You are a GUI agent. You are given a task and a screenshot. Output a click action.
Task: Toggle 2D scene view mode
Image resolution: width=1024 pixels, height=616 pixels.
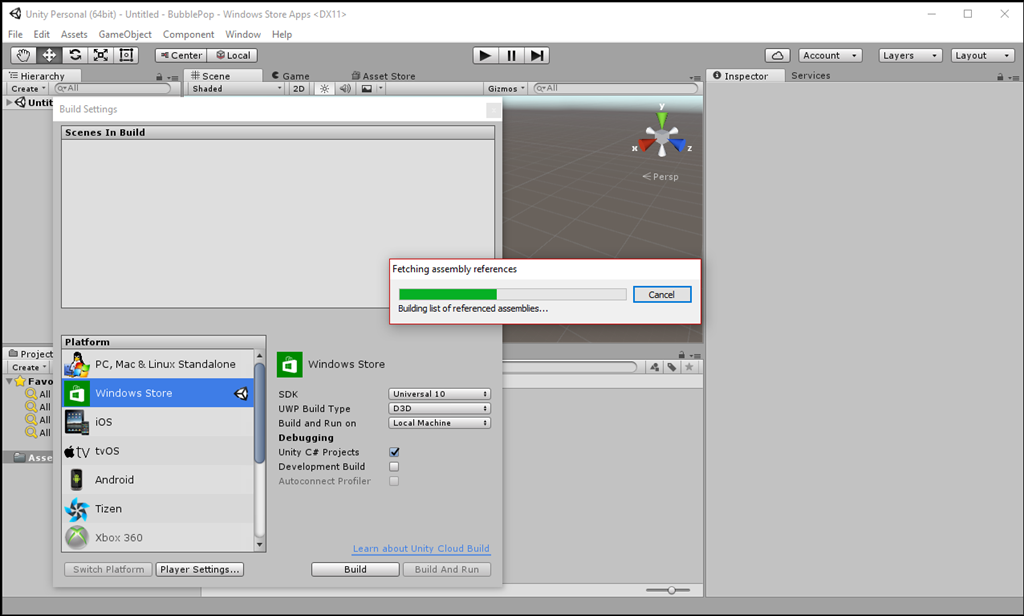click(299, 88)
